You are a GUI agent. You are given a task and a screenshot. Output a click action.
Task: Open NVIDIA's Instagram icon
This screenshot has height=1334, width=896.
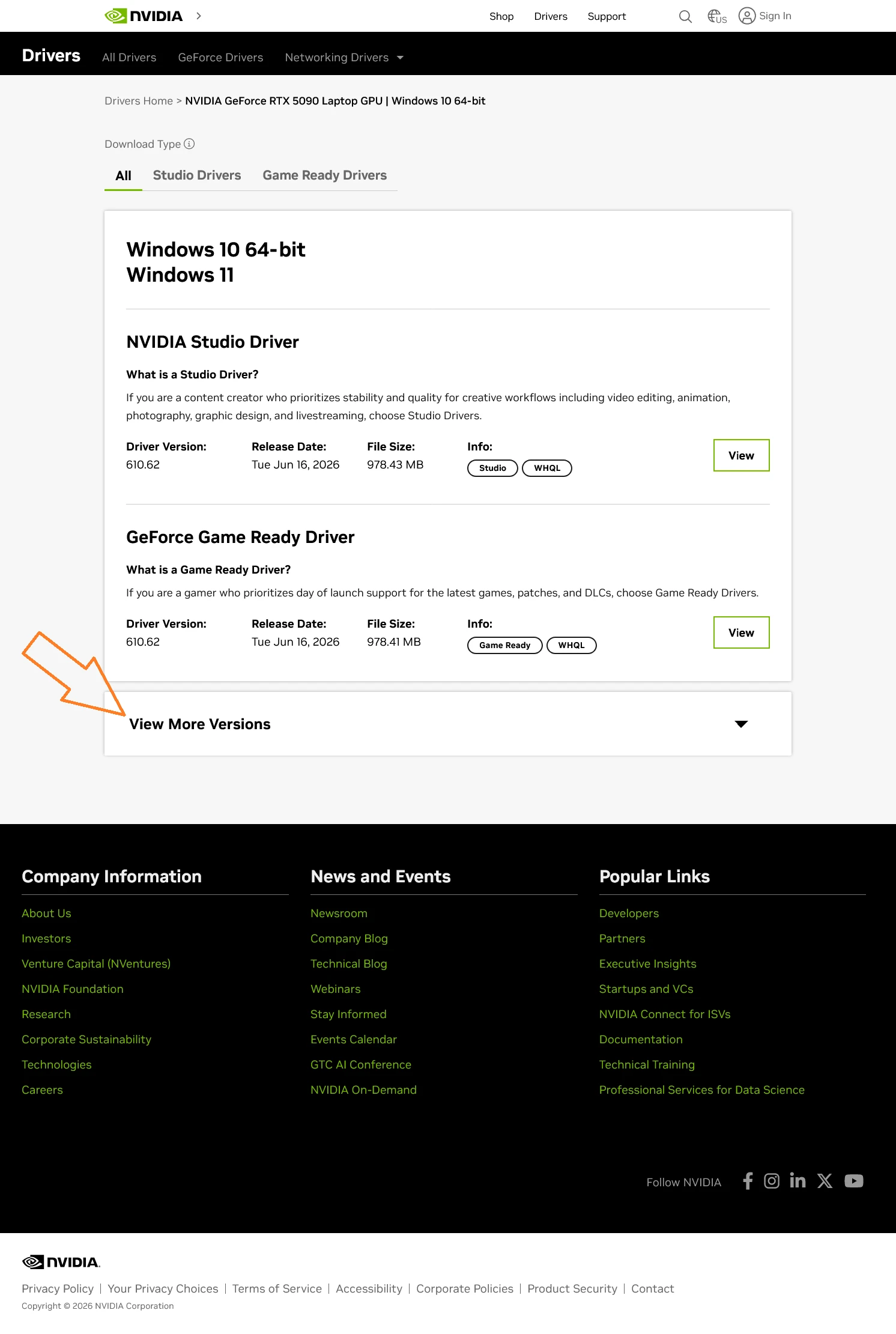[x=772, y=1181]
